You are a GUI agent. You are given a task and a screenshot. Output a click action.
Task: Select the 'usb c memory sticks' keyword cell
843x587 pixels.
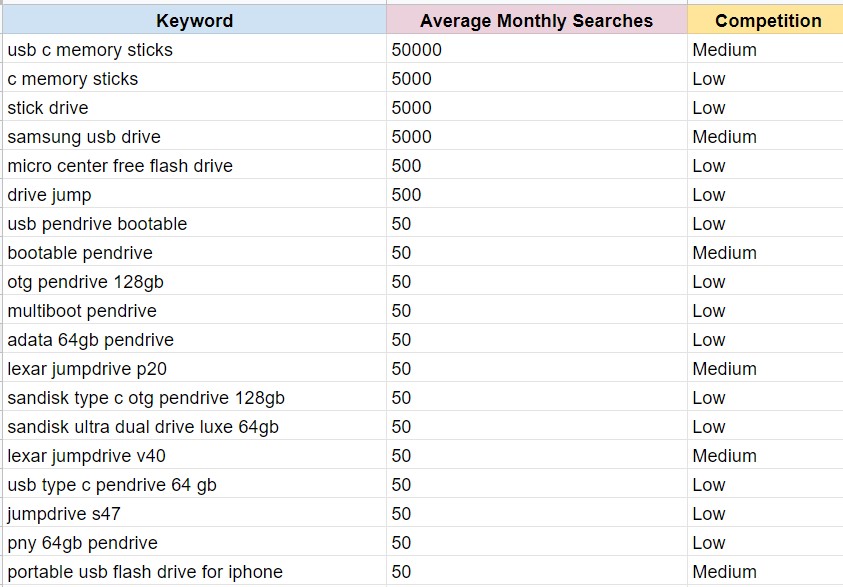[x=90, y=50]
